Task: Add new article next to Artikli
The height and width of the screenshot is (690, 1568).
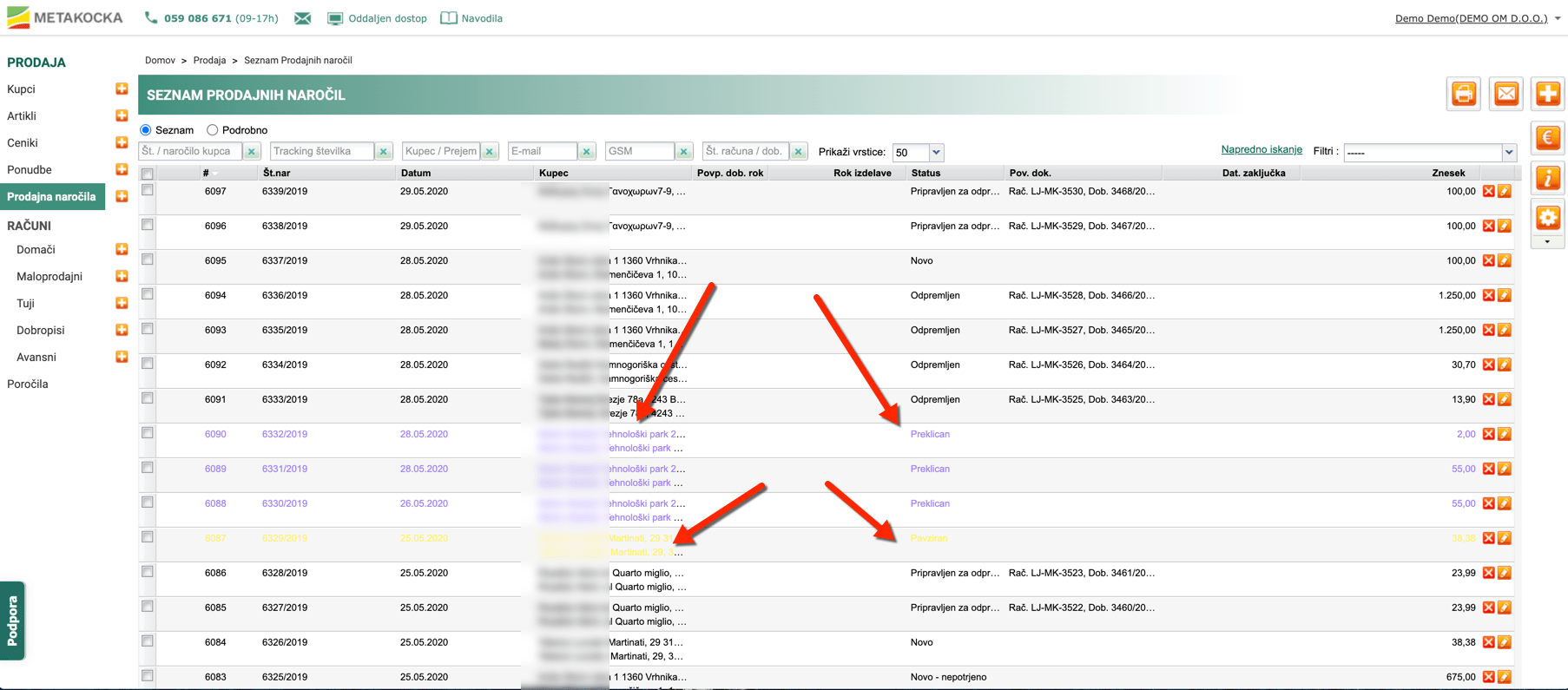Action: pyautogui.click(x=122, y=115)
